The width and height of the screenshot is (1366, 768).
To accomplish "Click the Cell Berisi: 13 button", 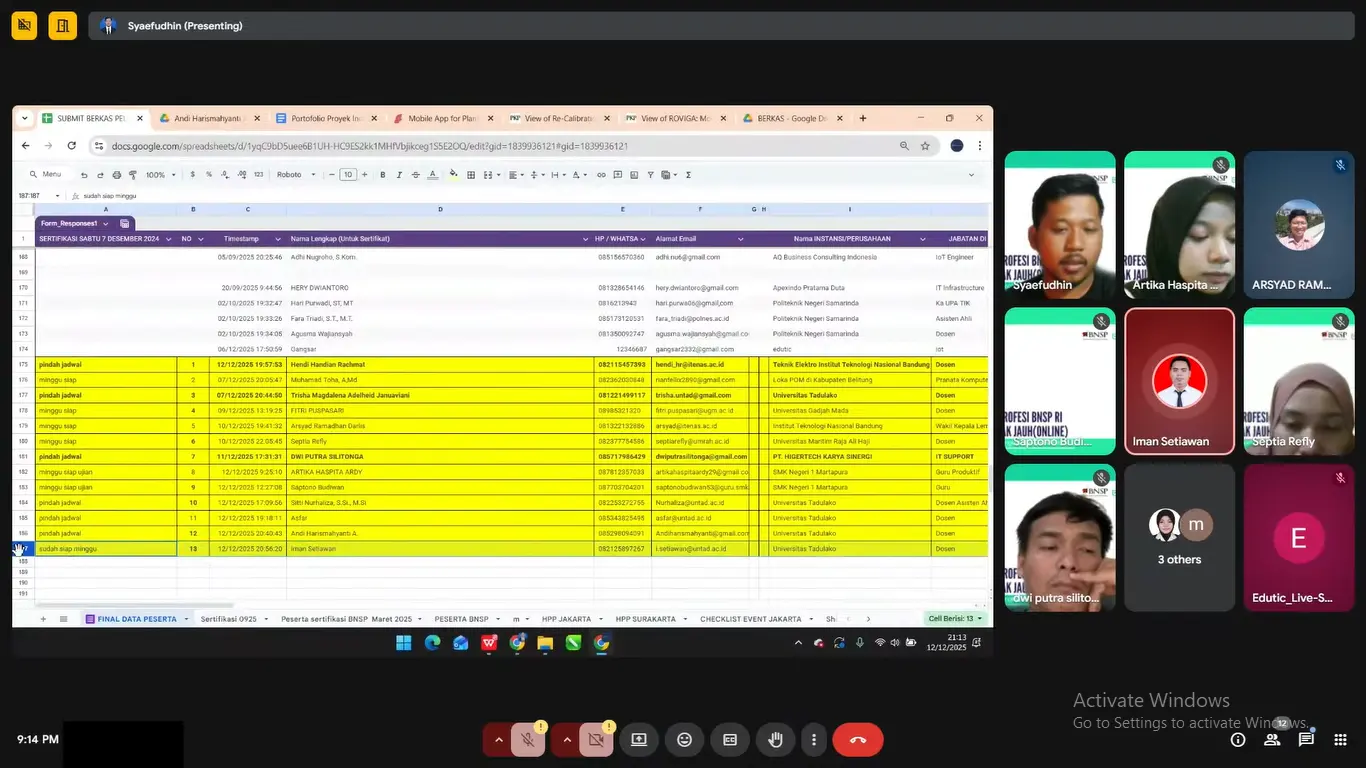I will point(955,619).
